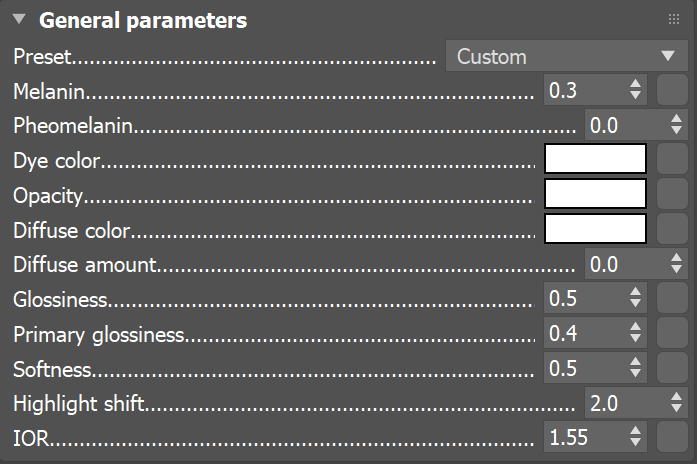Click the Melanin value field
The image size is (697, 464).
[x=584, y=91]
